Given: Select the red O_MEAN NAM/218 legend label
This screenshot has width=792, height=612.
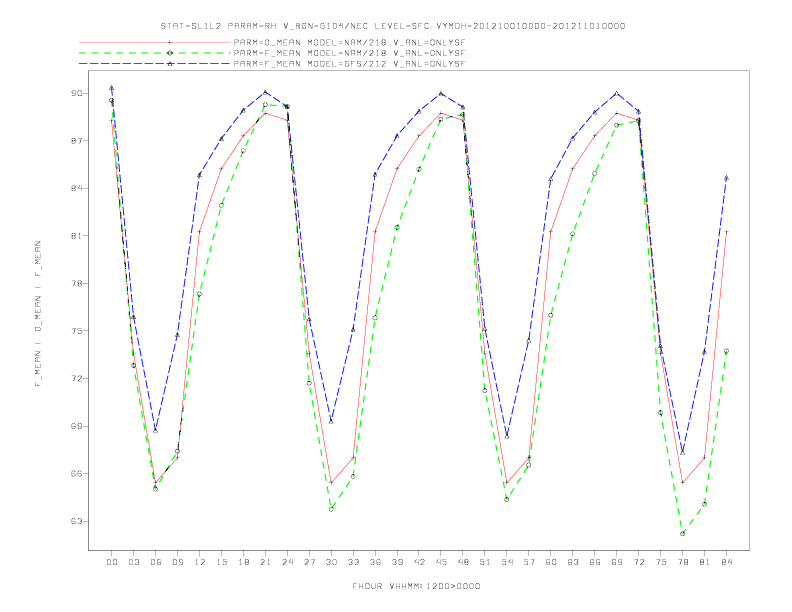Looking at the screenshot, I should [349, 42].
